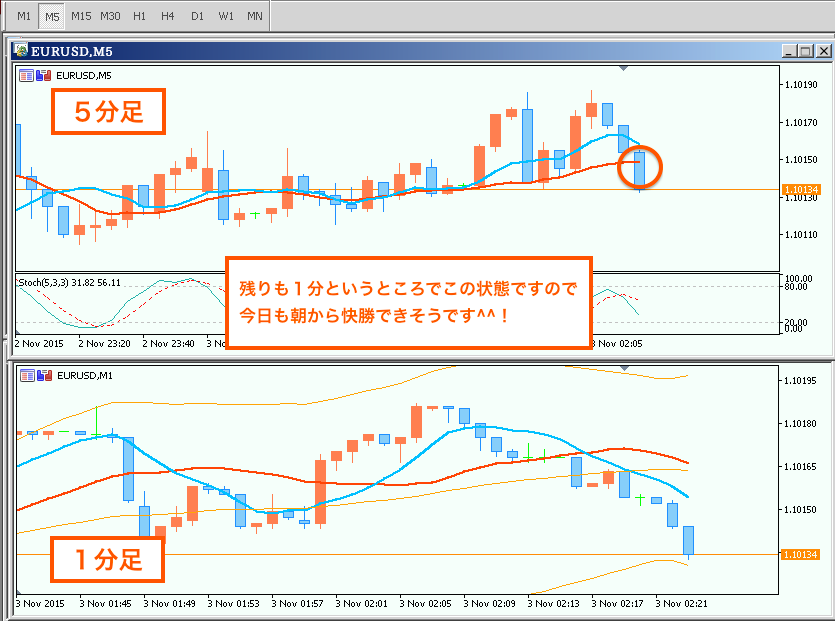Select the W1 weekly timeframe

coord(226,16)
